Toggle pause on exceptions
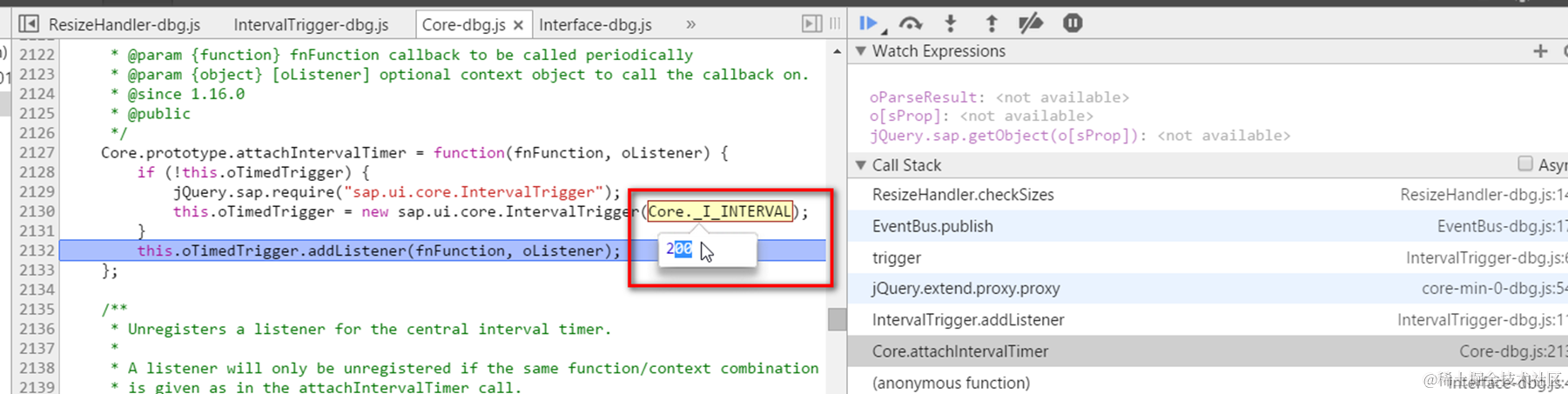Screen dimensions: 1568x394 point(1073,23)
